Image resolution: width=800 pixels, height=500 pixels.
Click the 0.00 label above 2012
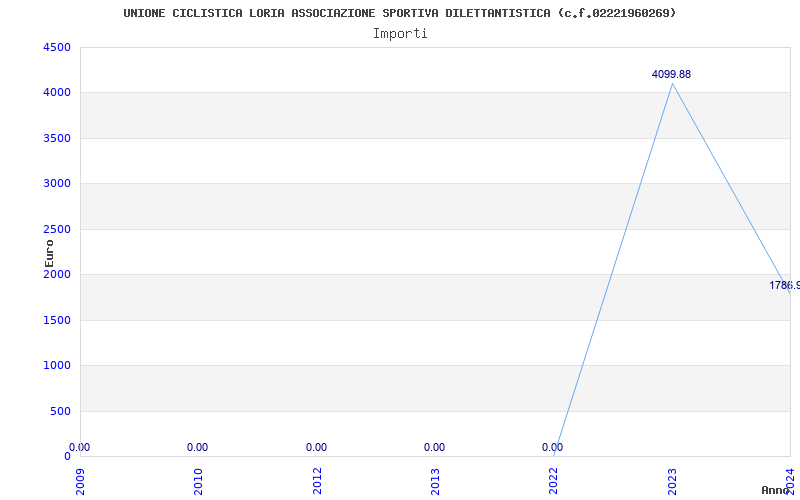pyautogui.click(x=316, y=447)
